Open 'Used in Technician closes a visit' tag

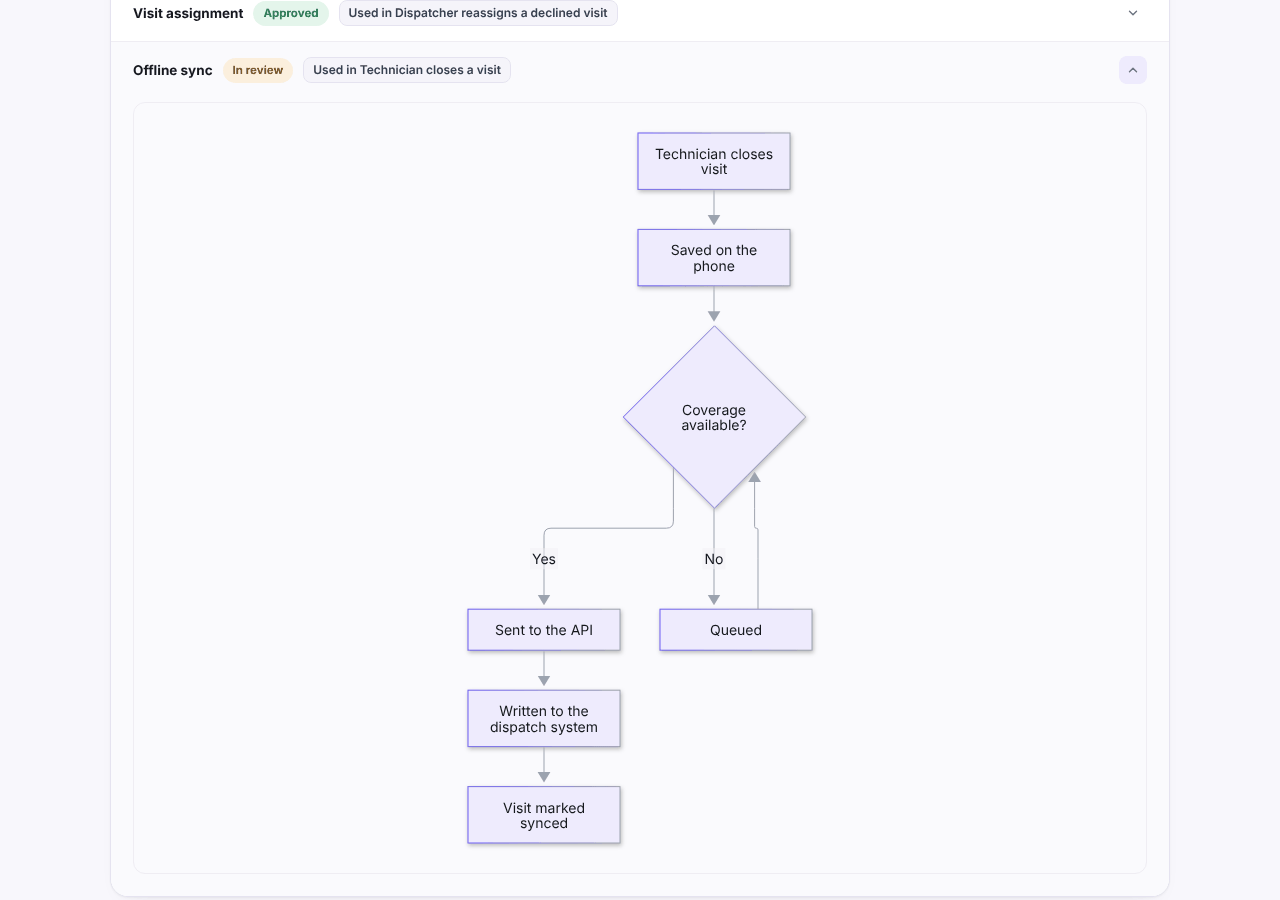[x=407, y=70]
